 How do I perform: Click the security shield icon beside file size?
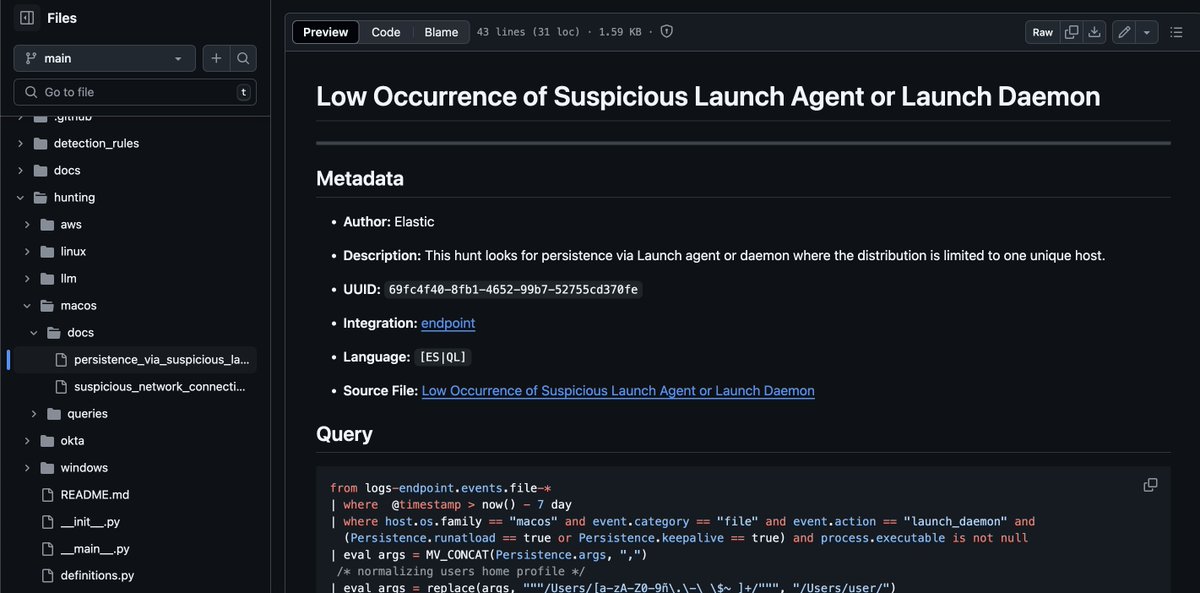[666, 31]
